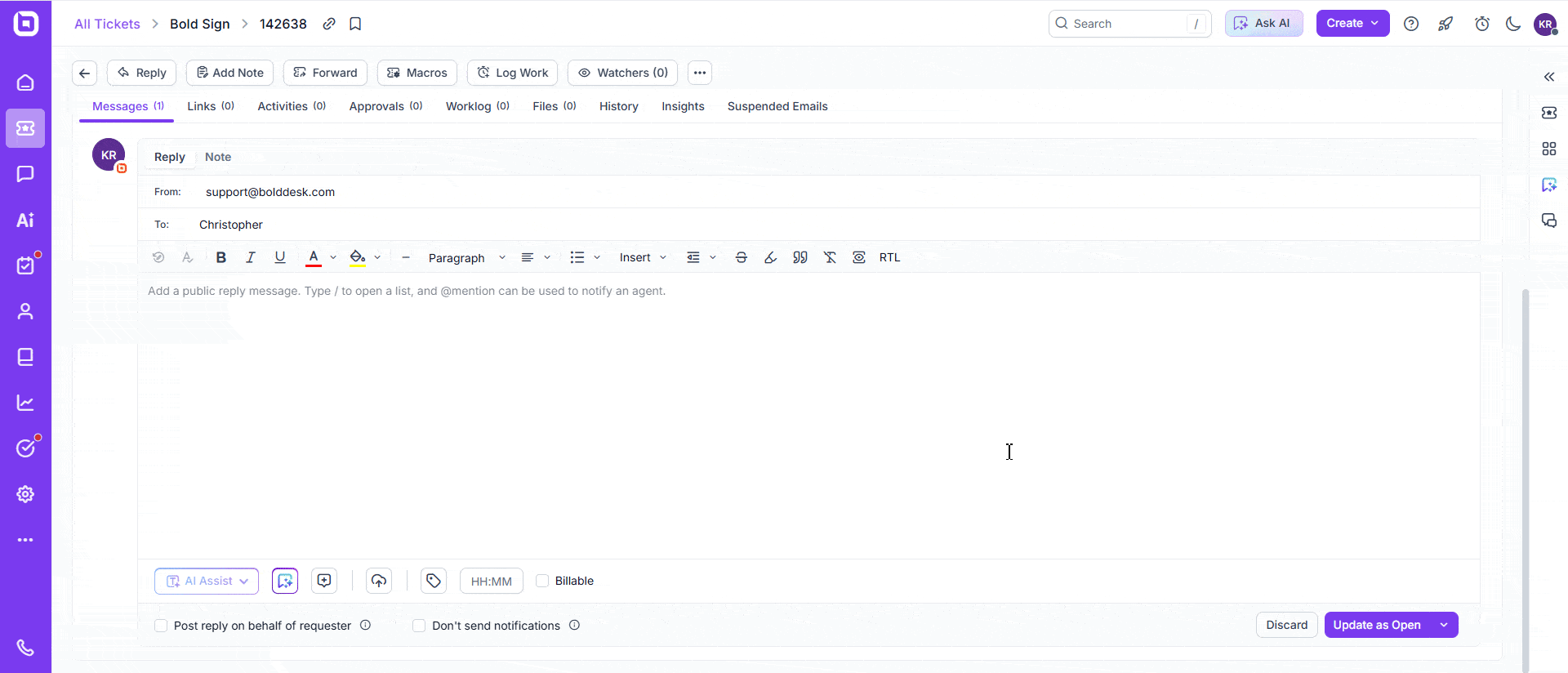Viewport: 1568px width, 673px height.
Task: Upload an attachment to the reply
Action: pos(379,581)
